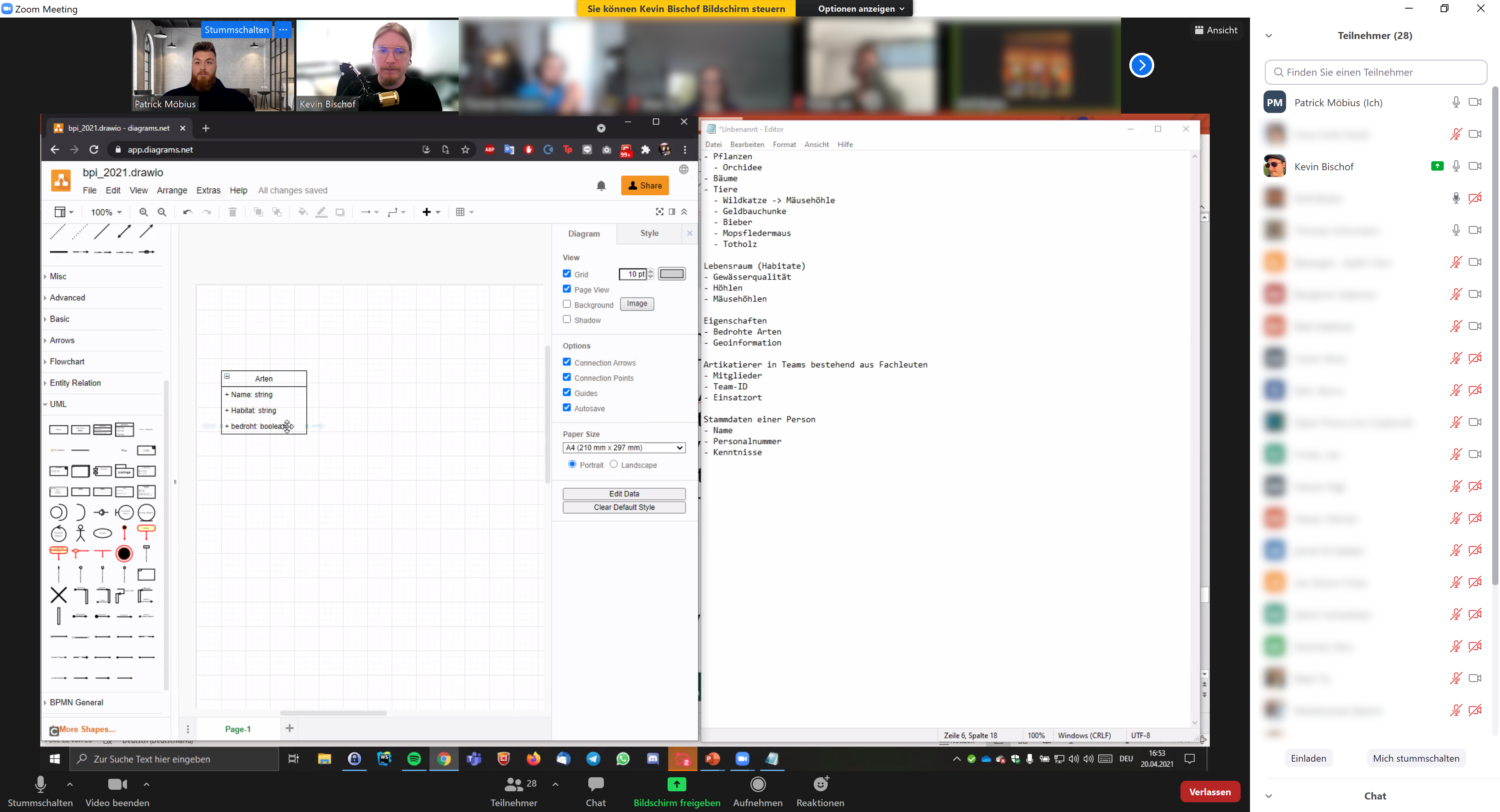Screen dimensions: 1500x812
Task: Open the draw.io notifications bell
Action: pyautogui.click(x=601, y=186)
